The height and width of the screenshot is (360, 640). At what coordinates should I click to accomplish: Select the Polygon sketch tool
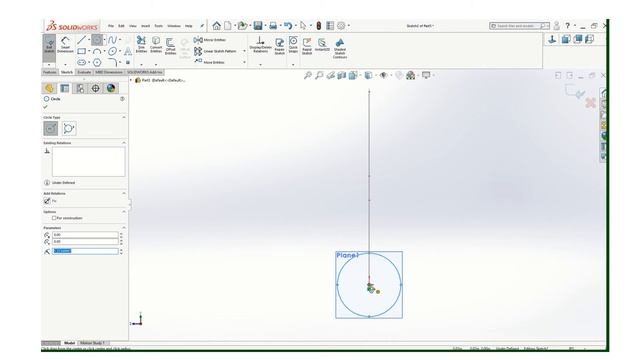pyautogui.click(x=97, y=62)
